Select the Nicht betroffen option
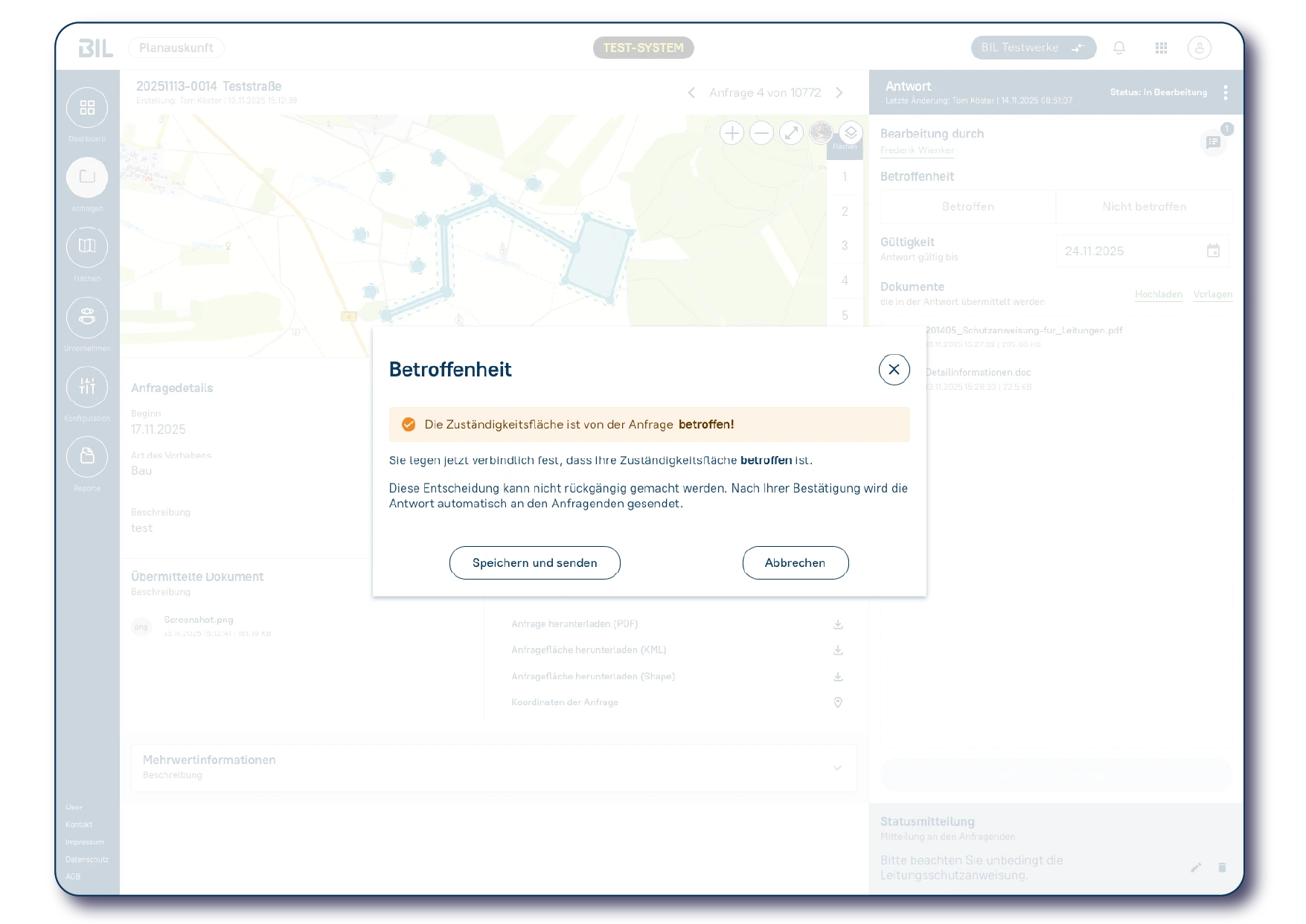Screen dimensions: 1306x924 pos(1145,207)
